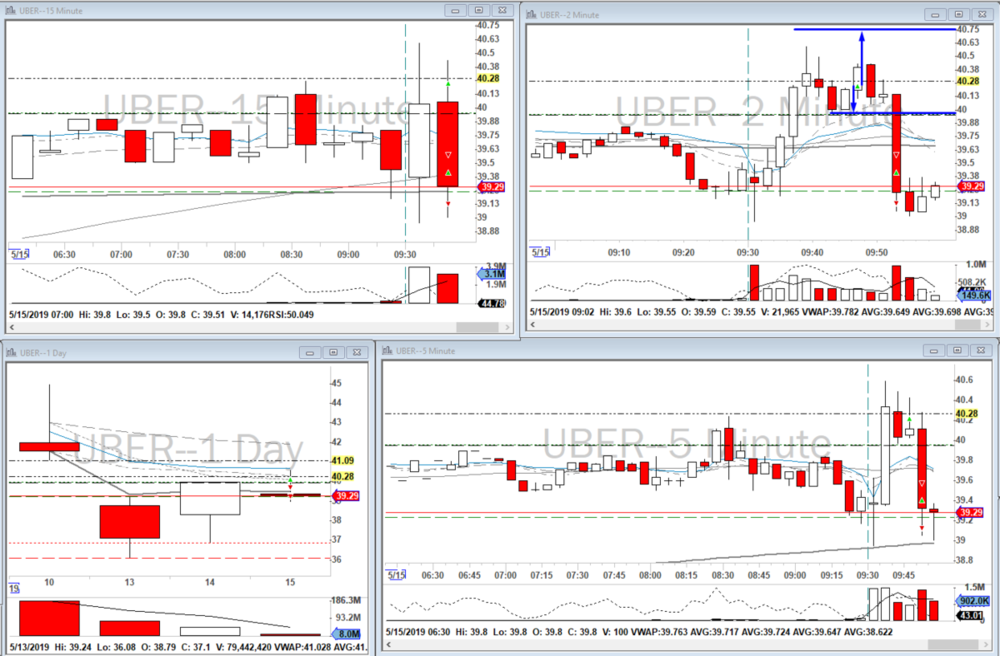Select yellow 40.28 price label on 5 Minute chart
This screenshot has width=1000, height=656.
point(966,413)
